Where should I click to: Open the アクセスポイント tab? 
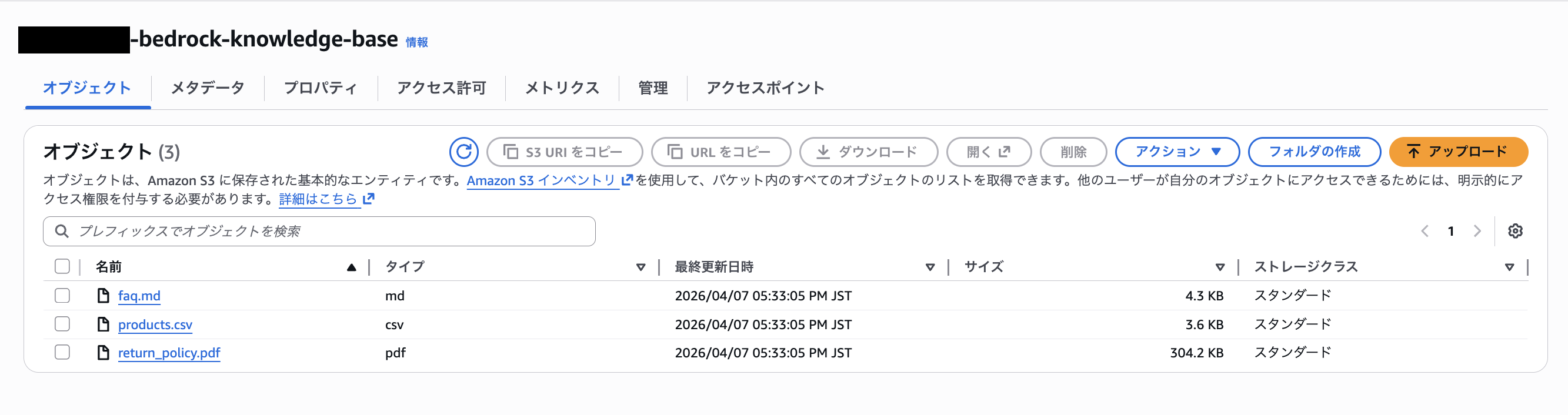pos(765,88)
